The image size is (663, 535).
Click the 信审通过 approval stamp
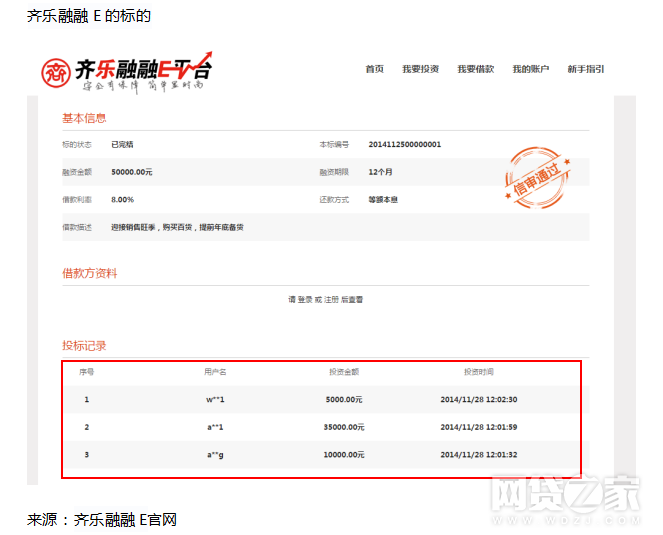click(535, 177)
